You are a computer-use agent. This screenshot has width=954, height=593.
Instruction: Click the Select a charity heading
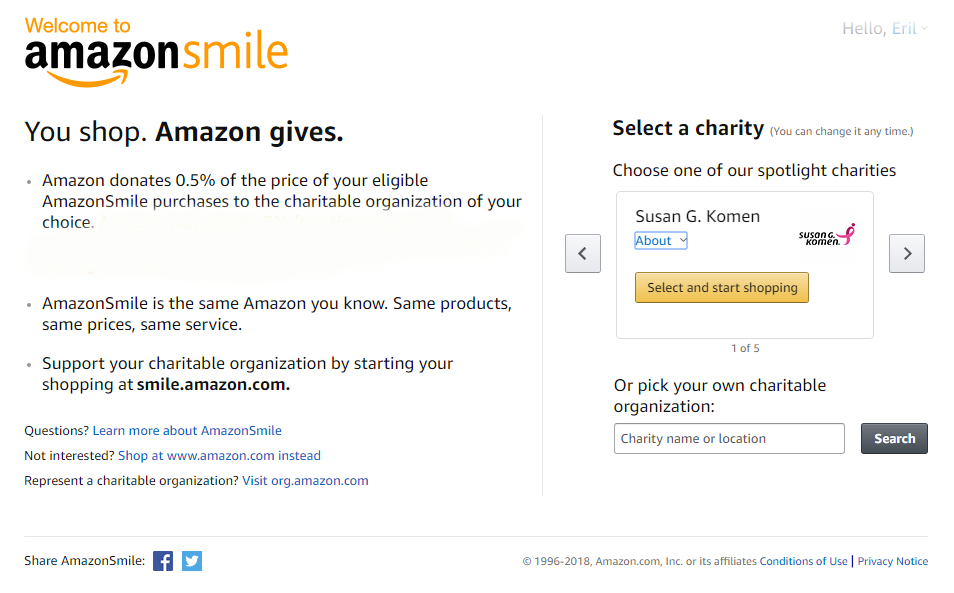[x=688, y=128]
